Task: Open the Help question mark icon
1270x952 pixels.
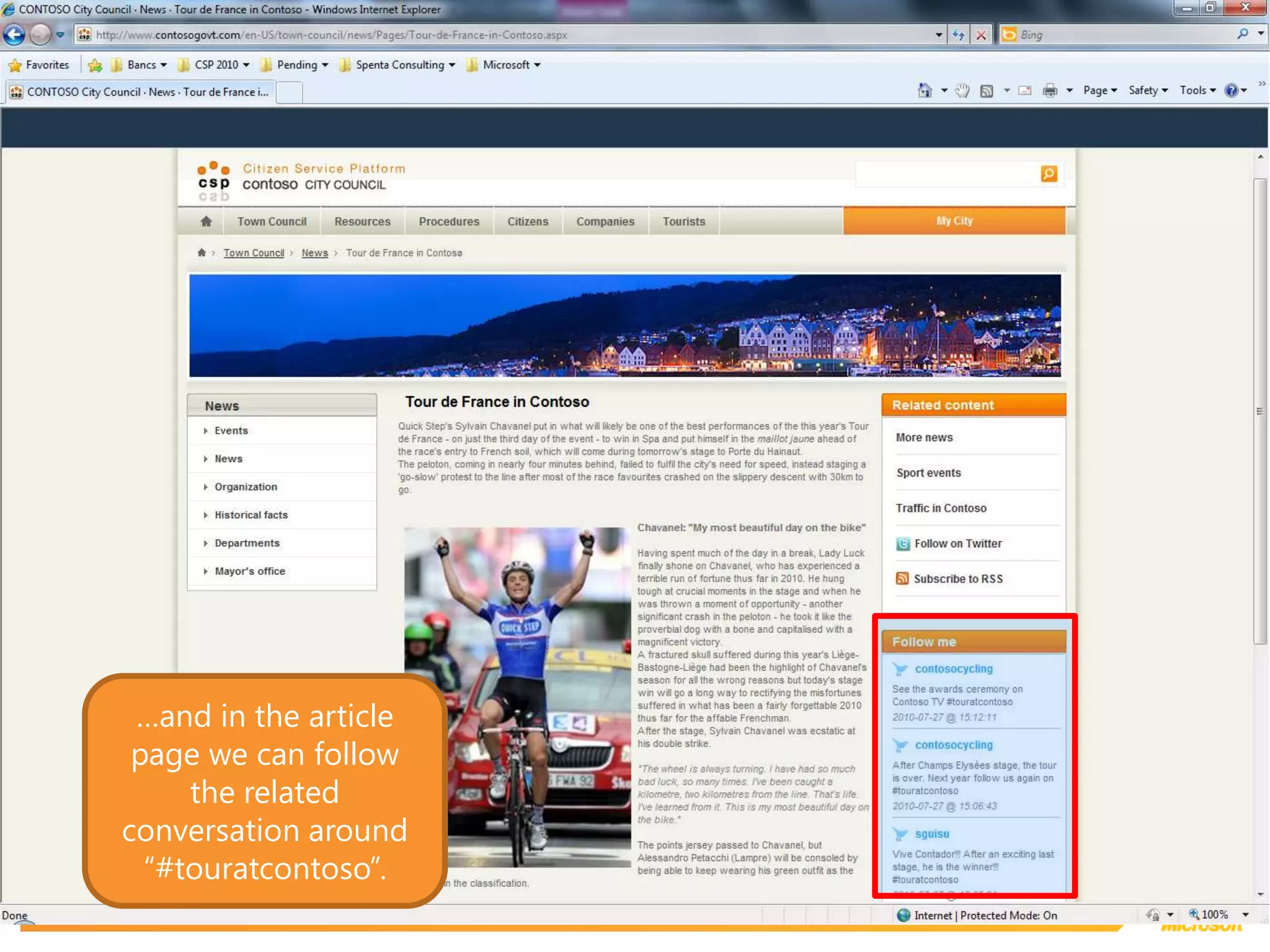Action: [1232, 90]
